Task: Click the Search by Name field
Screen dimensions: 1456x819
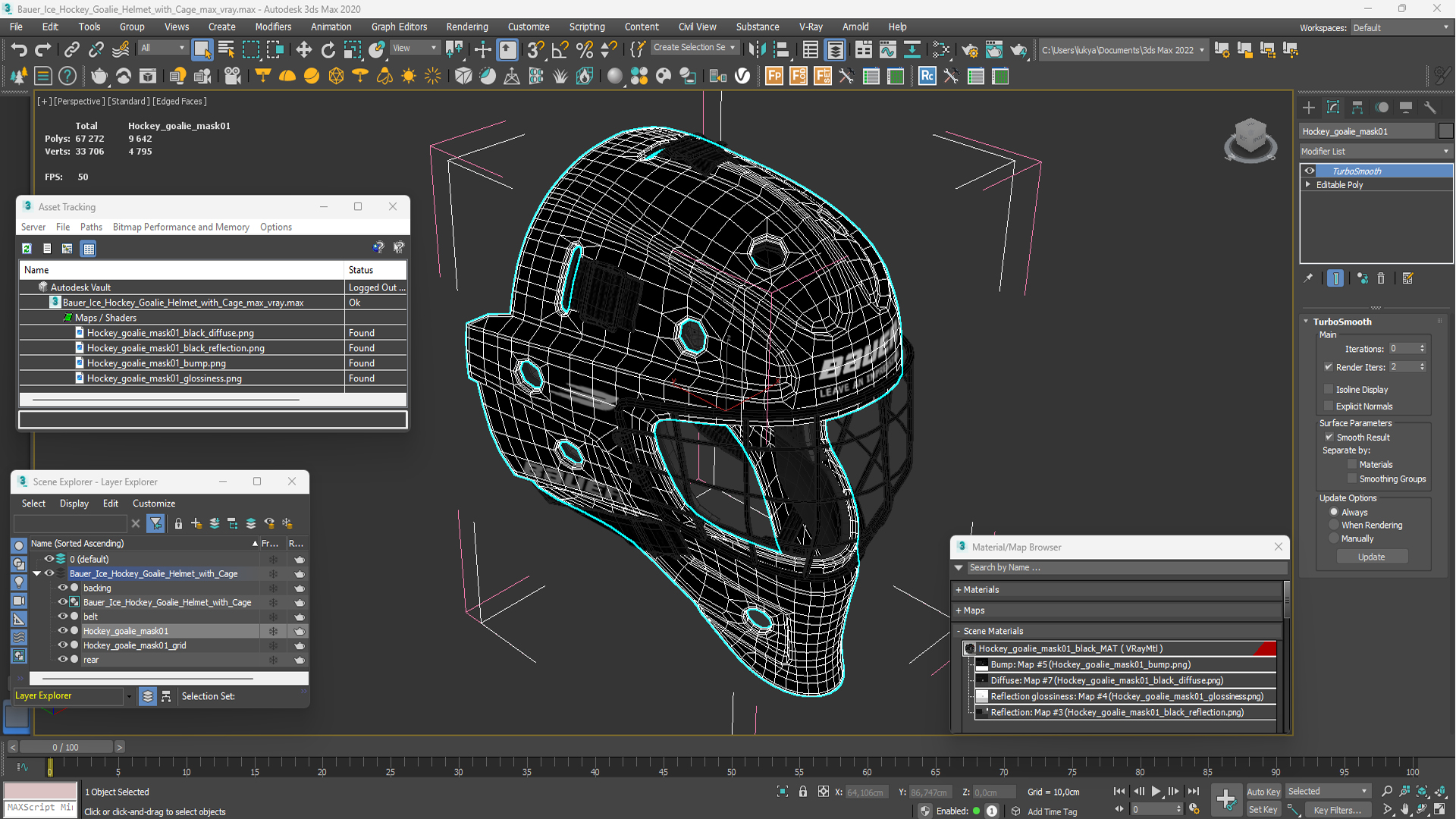Action: click(1125, 567)
